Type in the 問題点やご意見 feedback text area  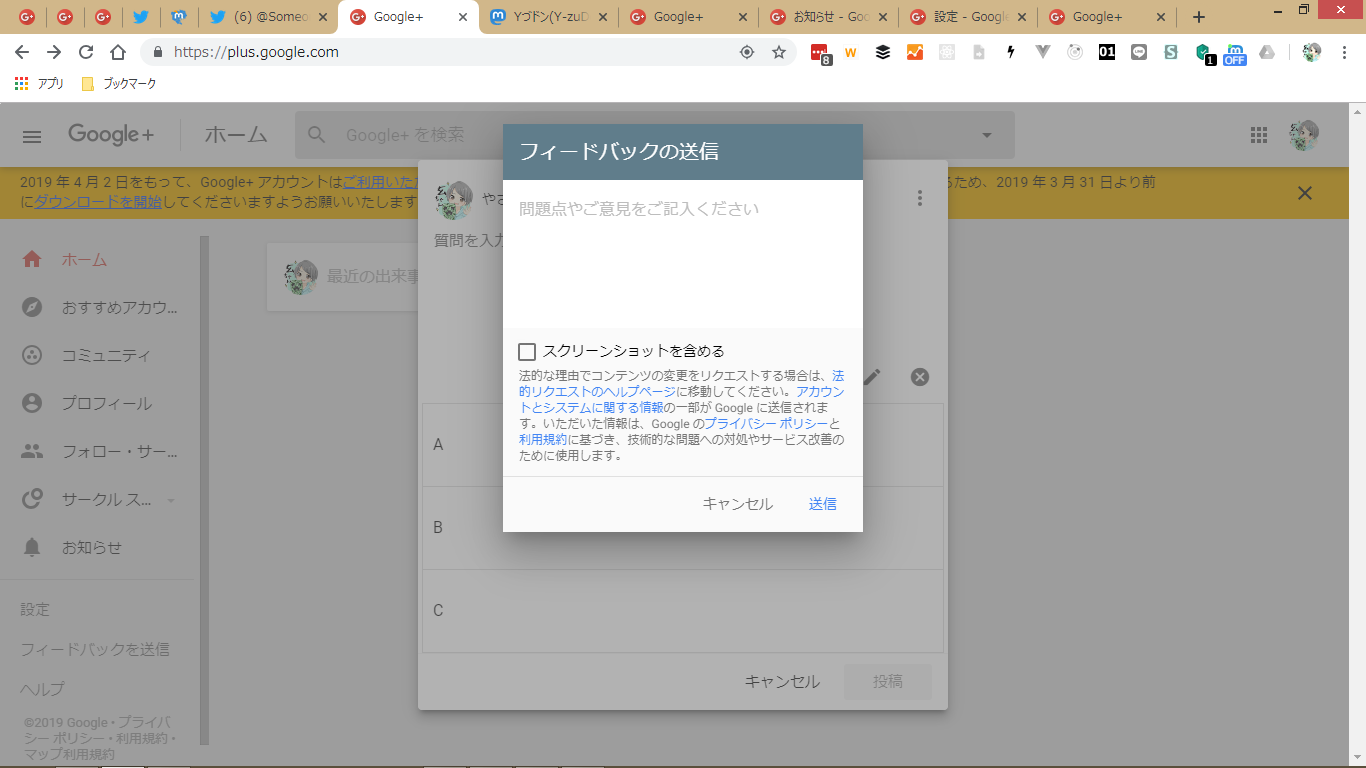tap(682, 254)
